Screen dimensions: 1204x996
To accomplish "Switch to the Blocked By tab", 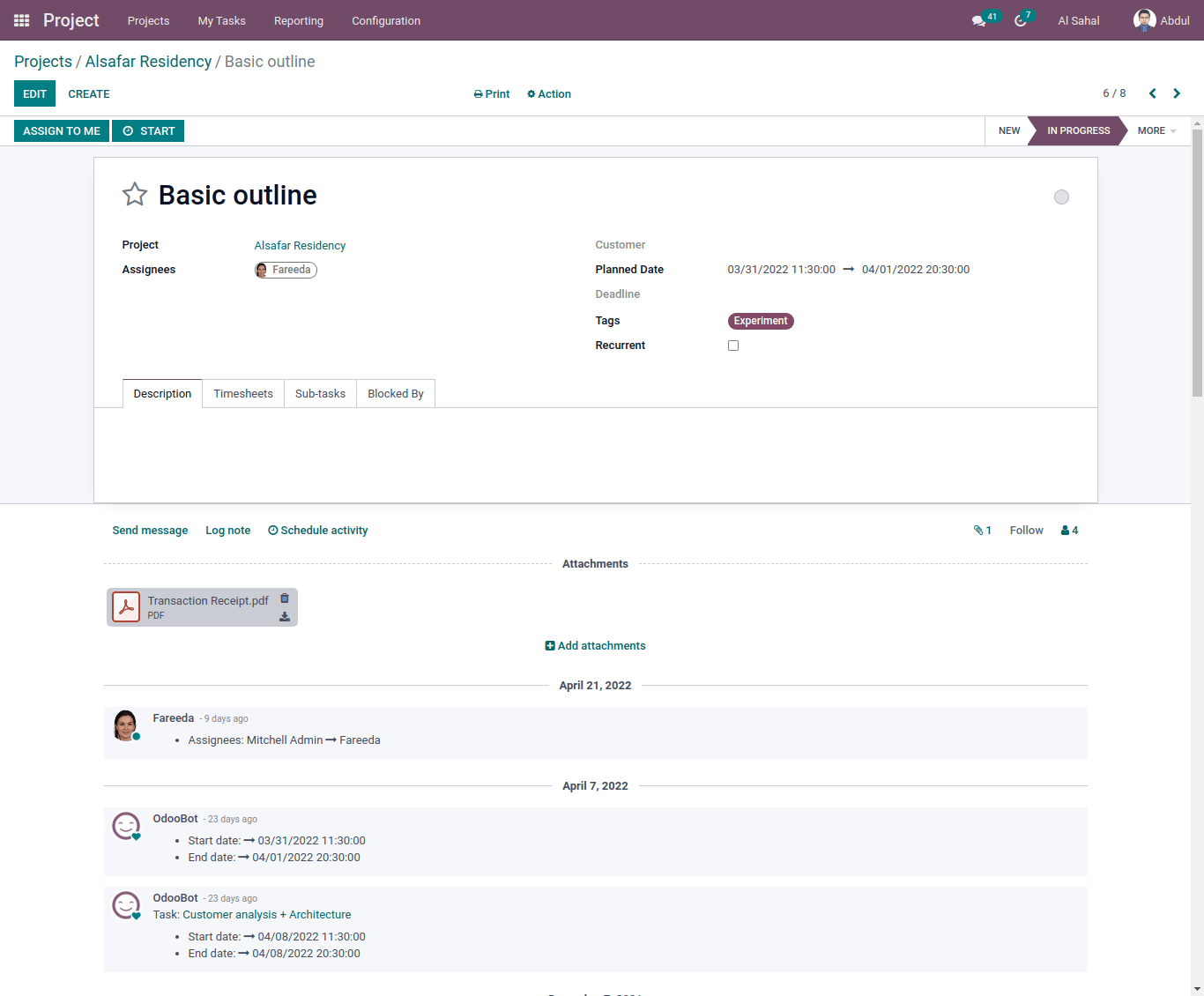I will point(396,394).
